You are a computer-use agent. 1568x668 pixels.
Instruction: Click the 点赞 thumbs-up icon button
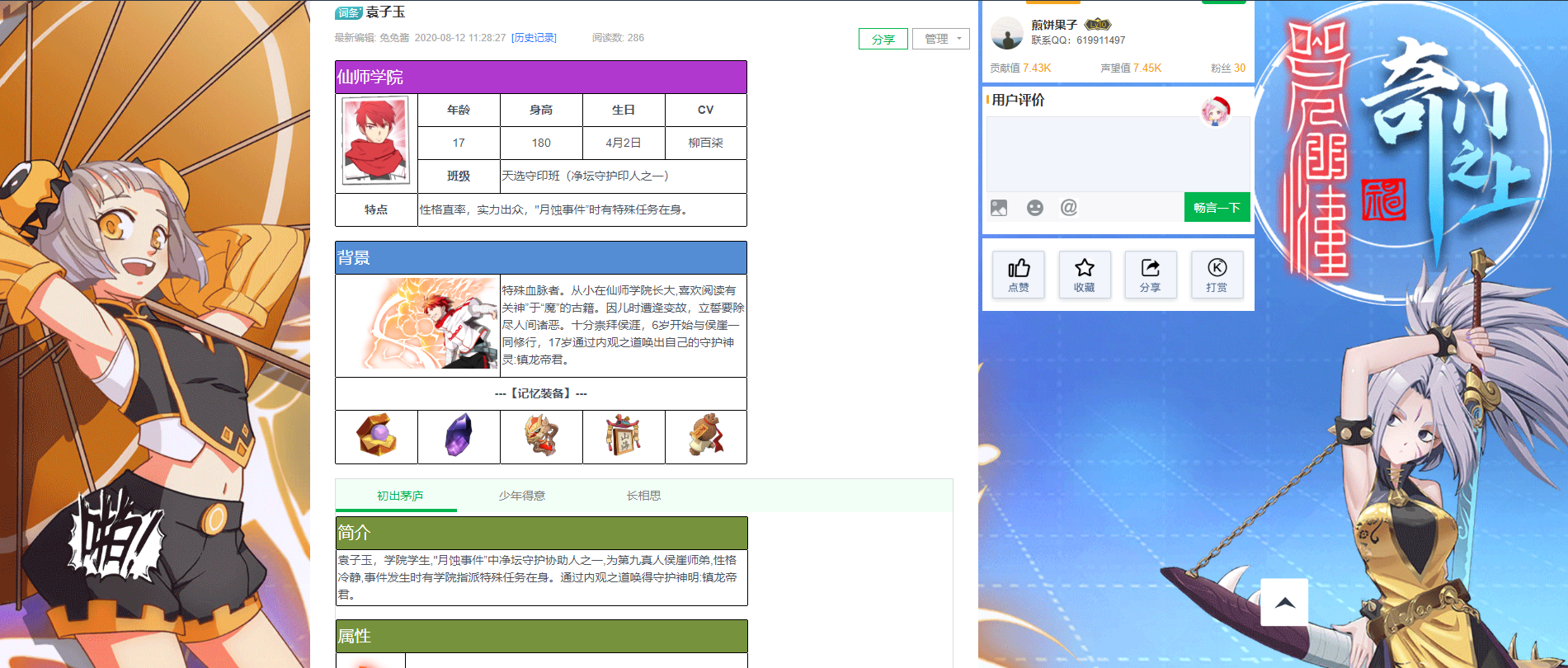(1019, 275)
